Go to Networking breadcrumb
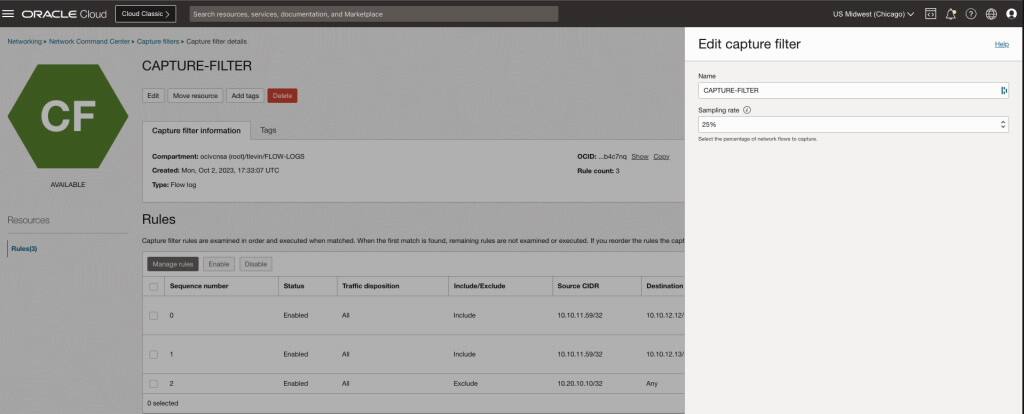This screenshot has width=1024, height=414. [24, 42]
